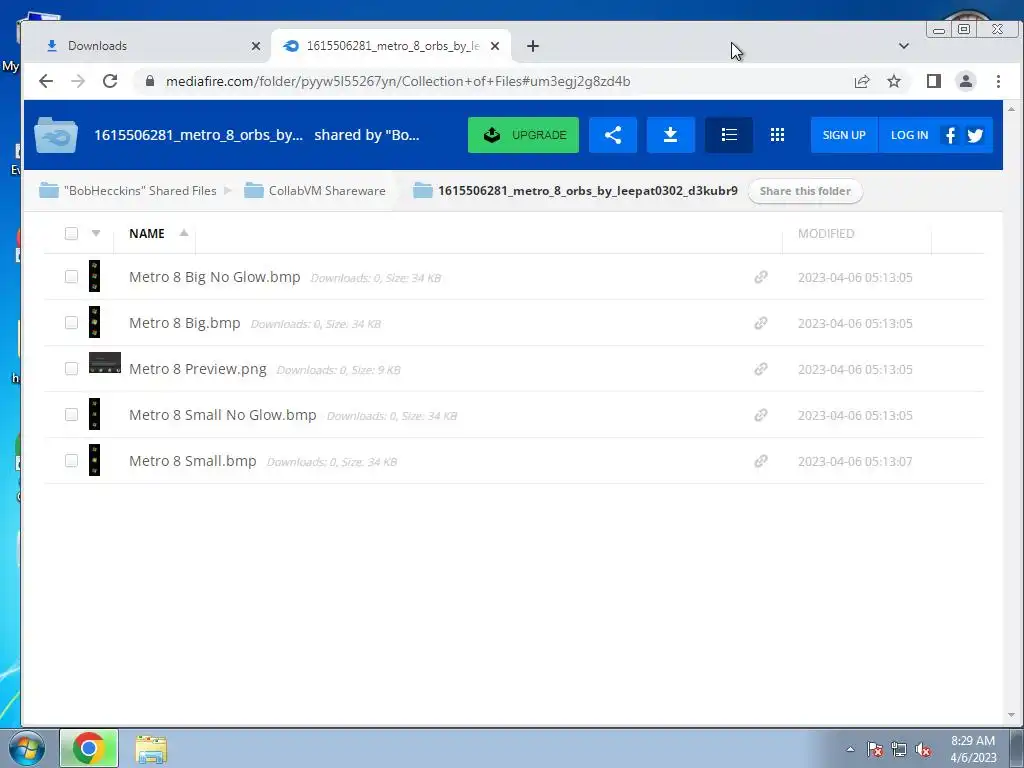The image size is (1024, 768).
Task: Close the Downloads tab
Action: [256, 46]
